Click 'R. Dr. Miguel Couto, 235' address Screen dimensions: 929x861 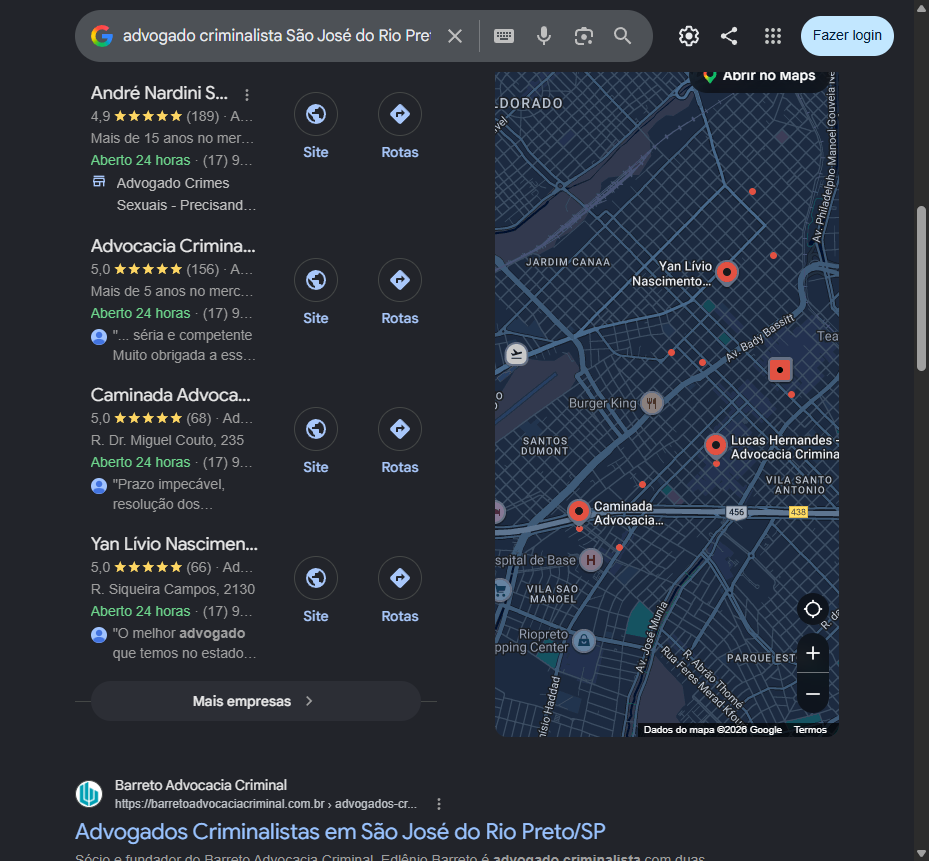pyautogui.click(x=167, y=440)
